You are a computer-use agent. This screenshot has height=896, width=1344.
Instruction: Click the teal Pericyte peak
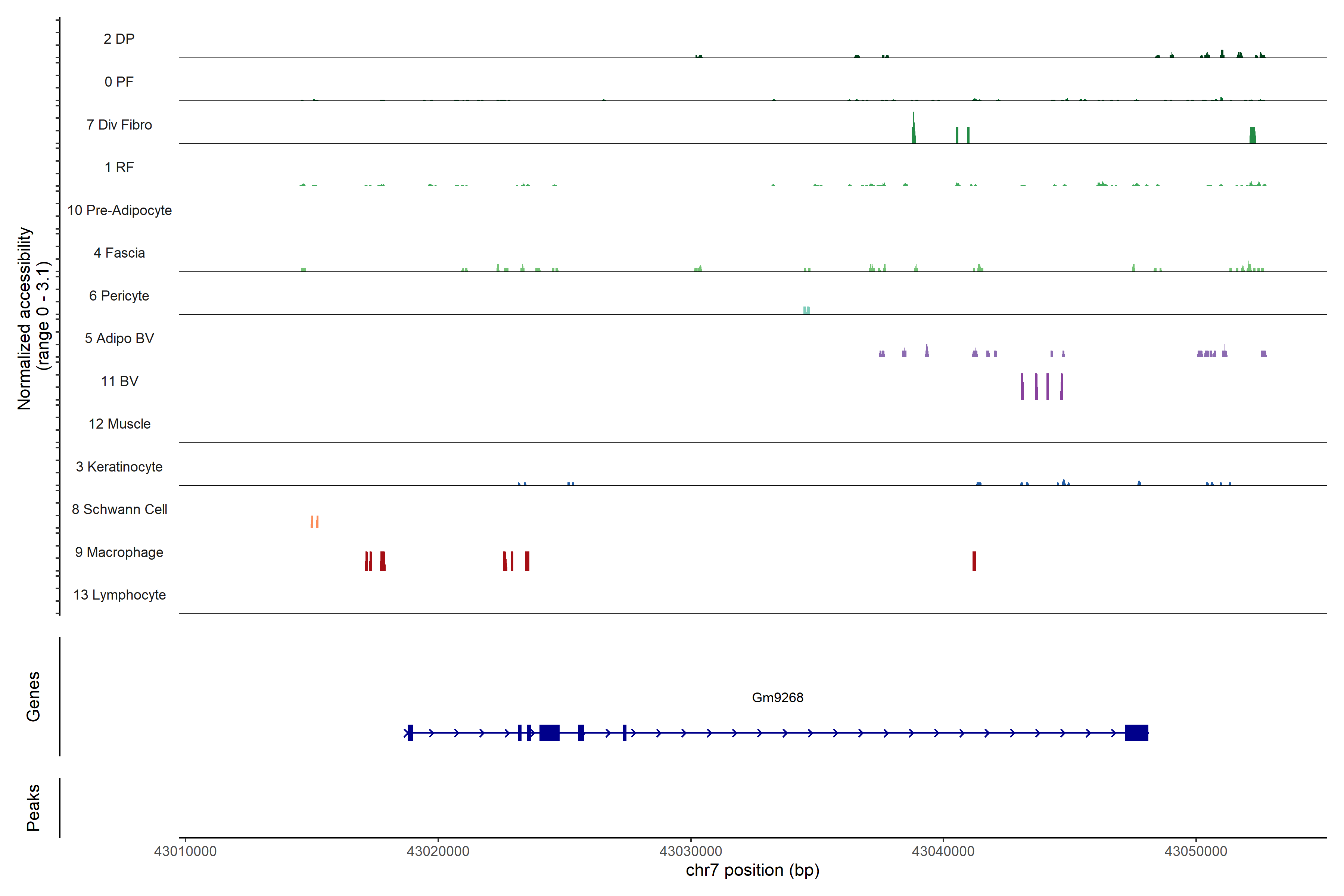806,310
